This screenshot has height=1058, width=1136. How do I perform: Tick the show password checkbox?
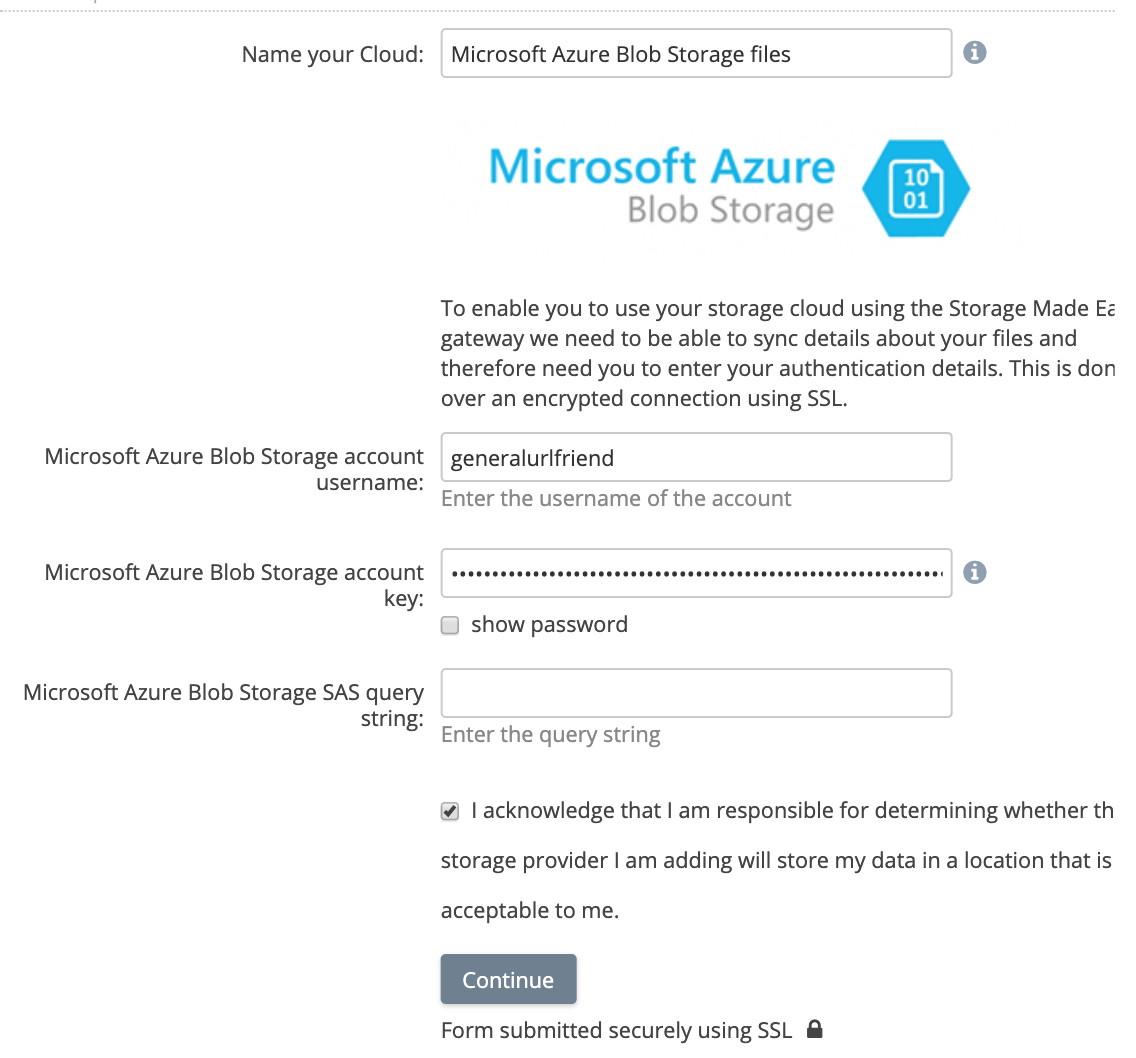coord(451,626)
